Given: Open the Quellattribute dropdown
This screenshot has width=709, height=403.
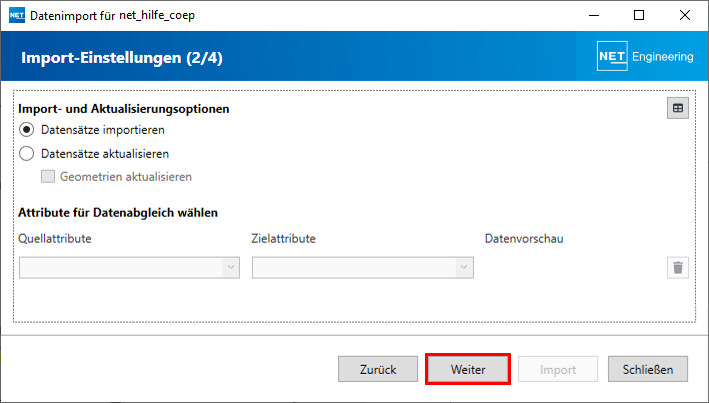Looking at the screenshot, I should 129,268.
